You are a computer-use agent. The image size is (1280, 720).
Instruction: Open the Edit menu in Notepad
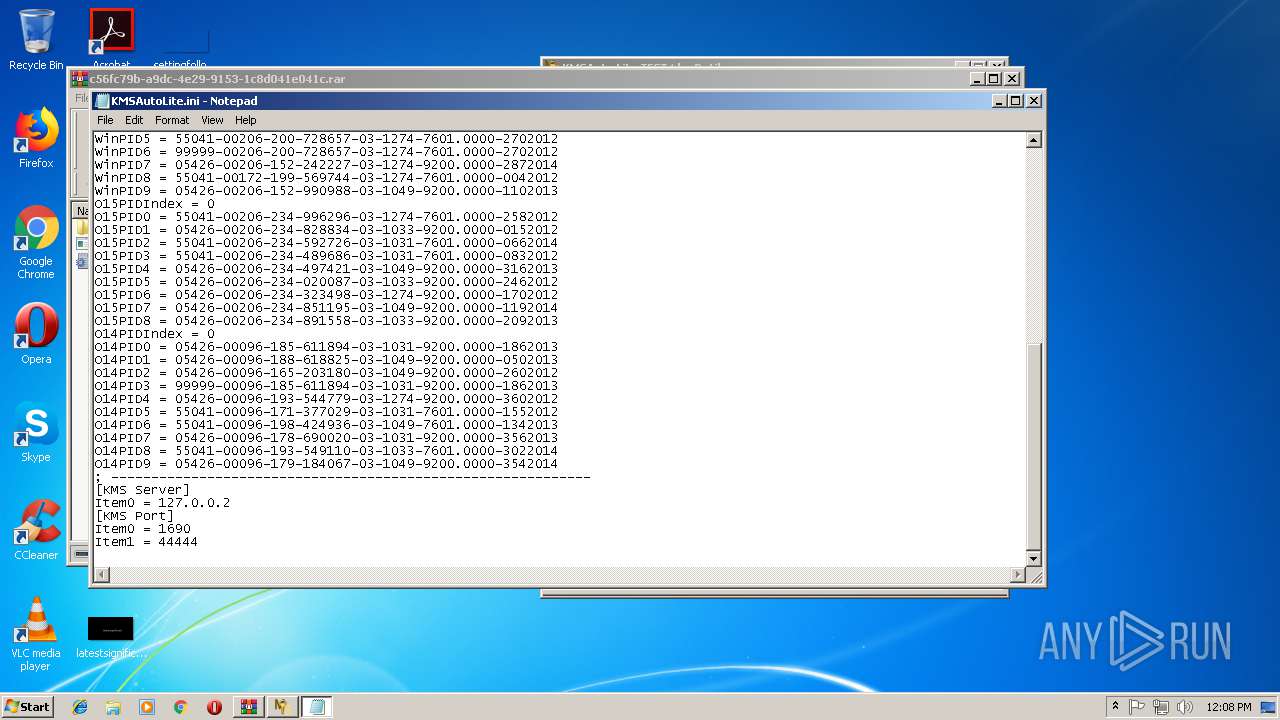134,120
